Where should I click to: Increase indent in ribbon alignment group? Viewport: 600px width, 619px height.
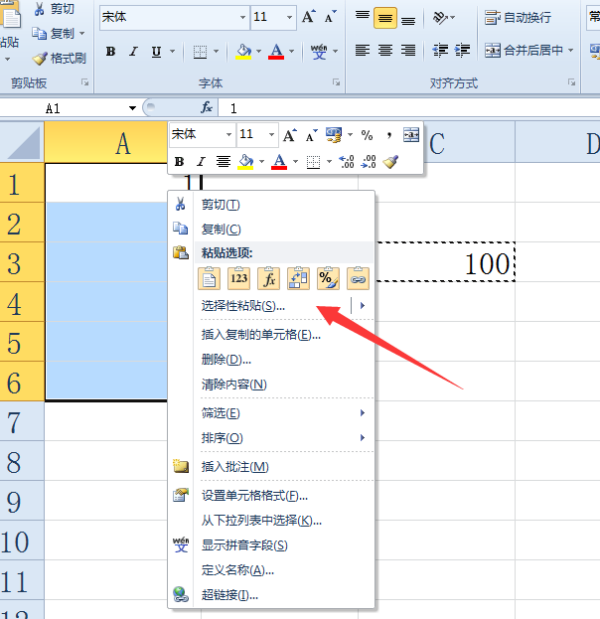pos(462,51)
